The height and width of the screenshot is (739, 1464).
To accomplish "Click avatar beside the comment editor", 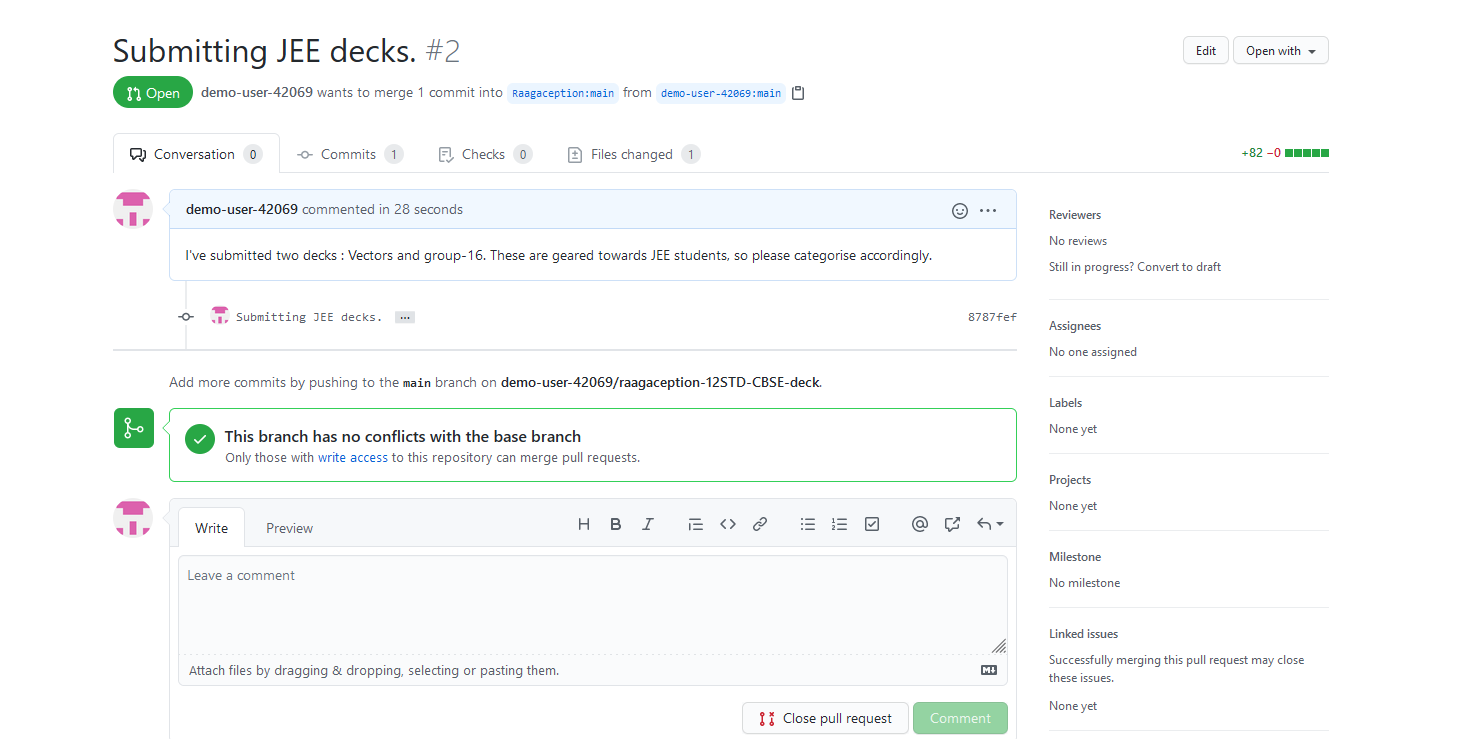I will pyautogui.click(x=134, y=518).
